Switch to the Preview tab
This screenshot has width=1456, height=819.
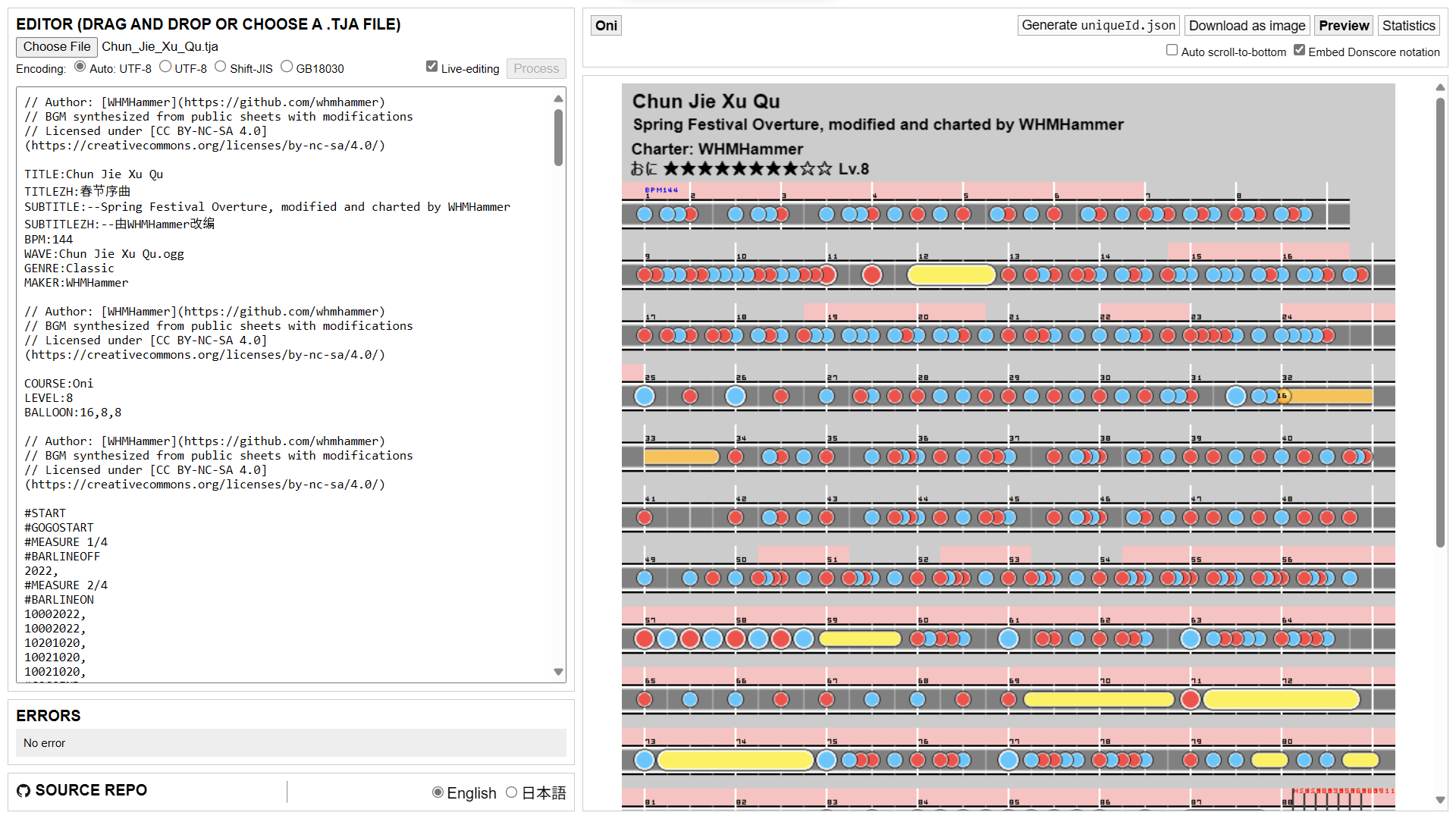pos(1343,26)
